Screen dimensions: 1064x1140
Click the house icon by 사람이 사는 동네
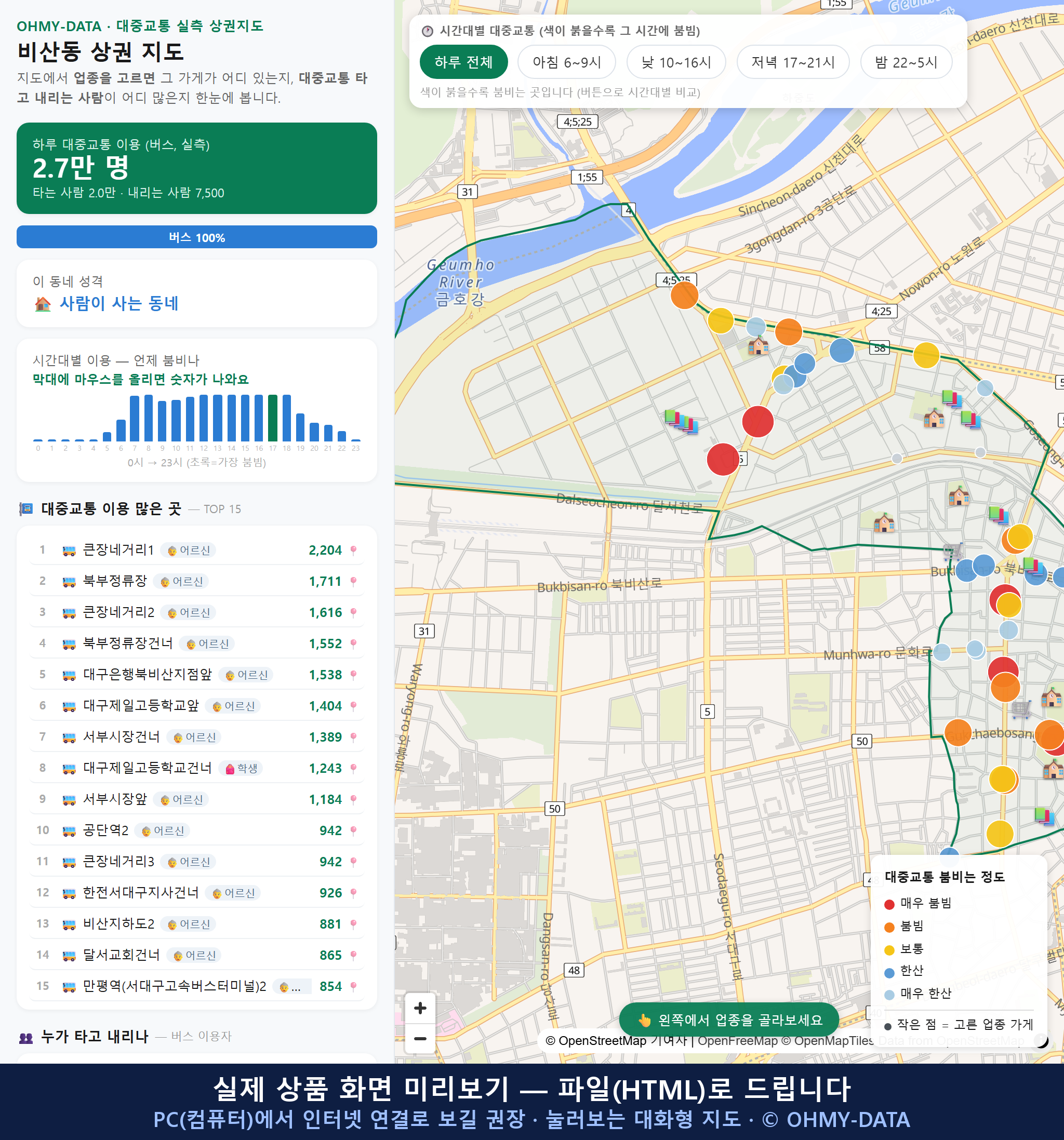pos(43,304)
